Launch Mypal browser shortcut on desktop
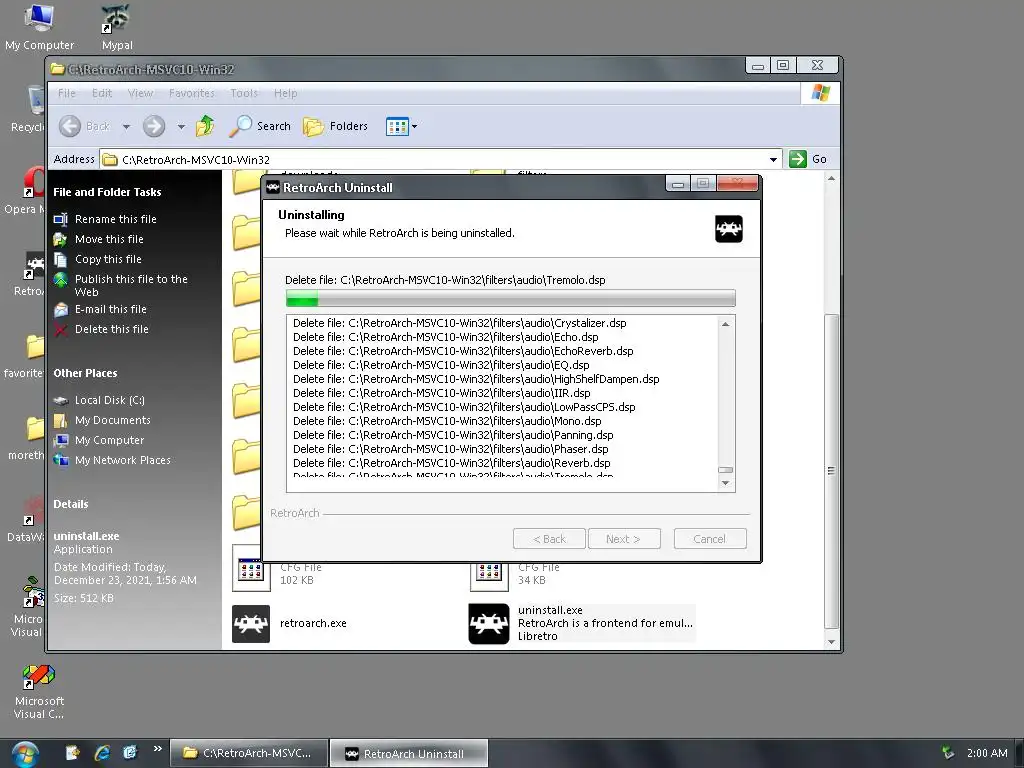 coord(116,27)
